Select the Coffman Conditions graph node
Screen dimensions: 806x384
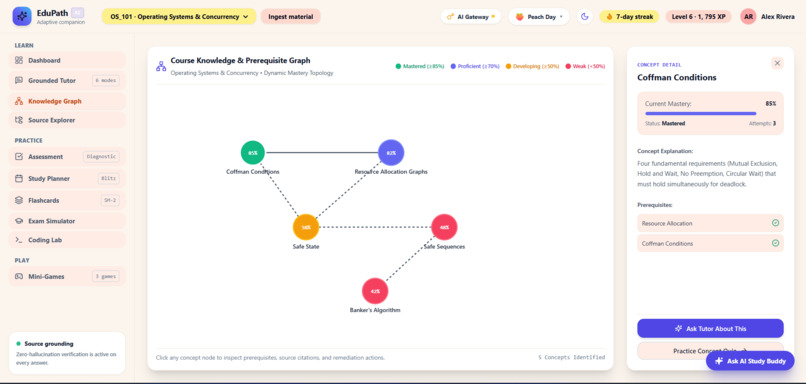point(253,153)
